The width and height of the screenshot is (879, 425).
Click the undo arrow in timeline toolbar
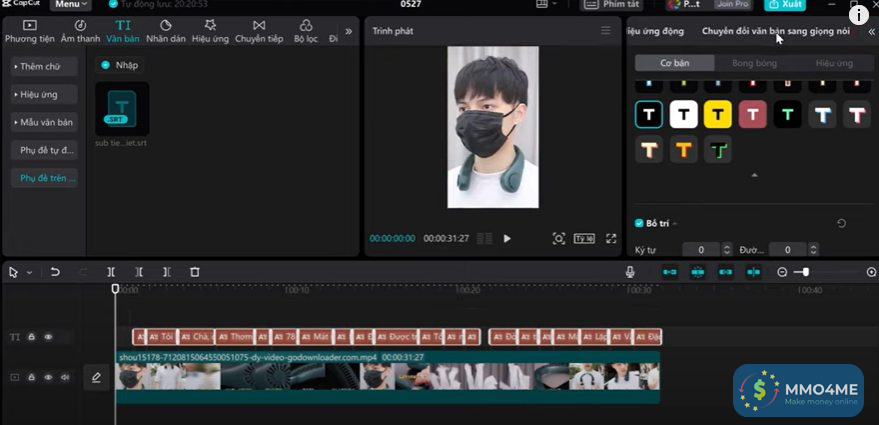coord(55,272)
